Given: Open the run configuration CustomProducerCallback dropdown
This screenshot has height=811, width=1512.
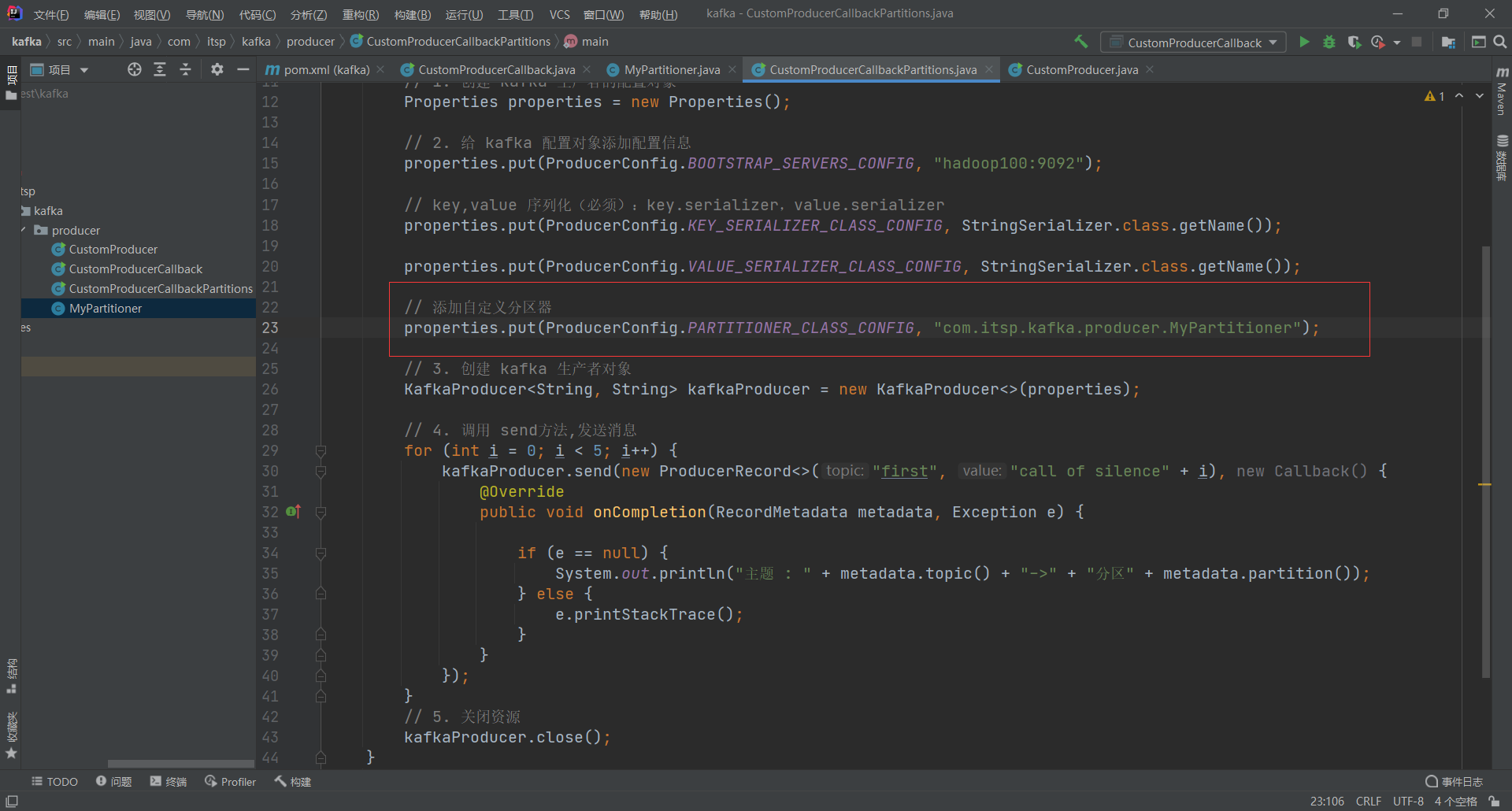Looking at the screenshot, I should coord(1193,43).
